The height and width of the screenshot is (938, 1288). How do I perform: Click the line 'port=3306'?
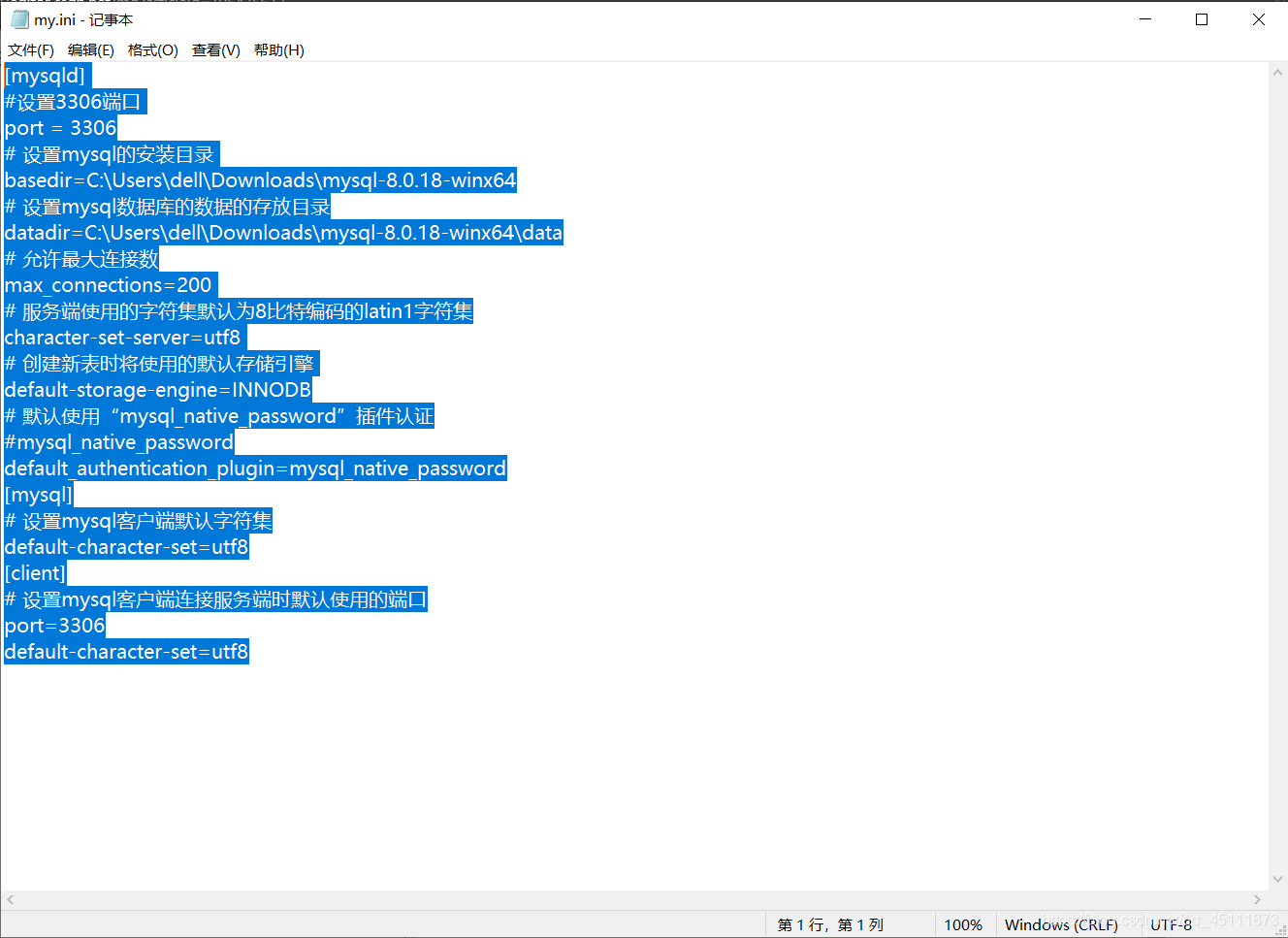click(54, 626)
